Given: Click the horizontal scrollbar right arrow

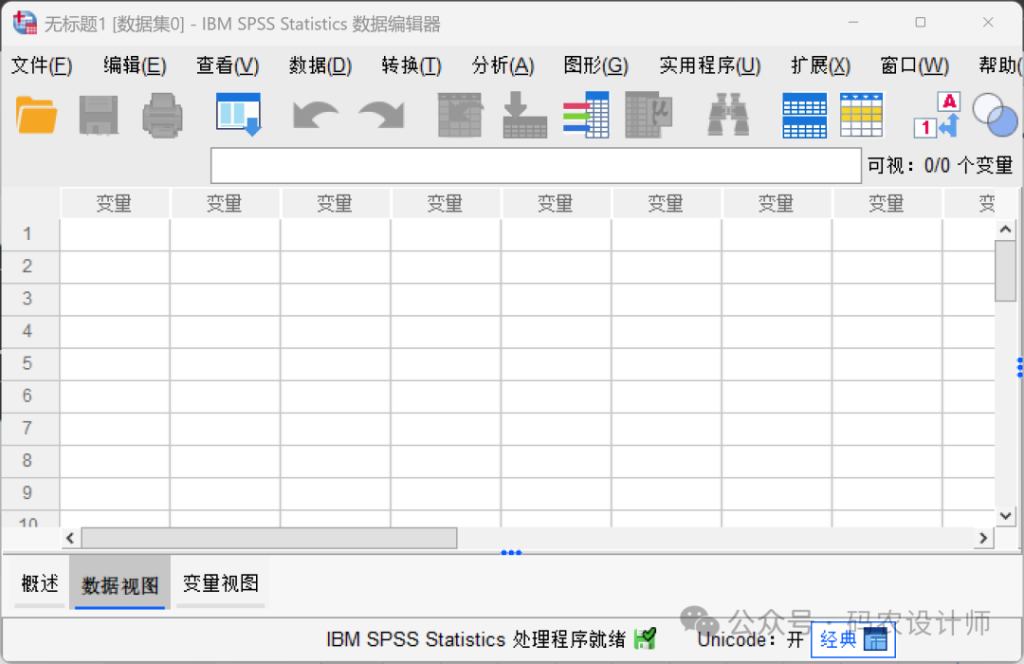Looking at the screenshot, I should (x=984, y=538).
